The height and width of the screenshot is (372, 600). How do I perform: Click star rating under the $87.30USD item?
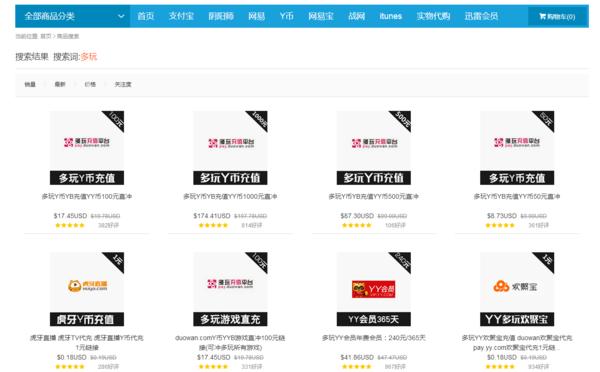point(357,225)
